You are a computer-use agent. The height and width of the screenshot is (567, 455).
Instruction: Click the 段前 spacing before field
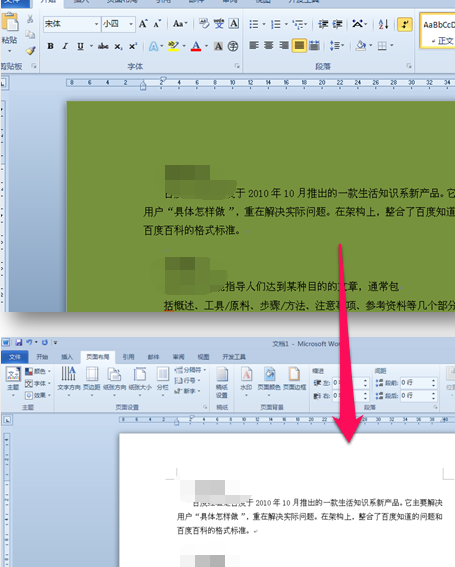[x=418, y=383]
